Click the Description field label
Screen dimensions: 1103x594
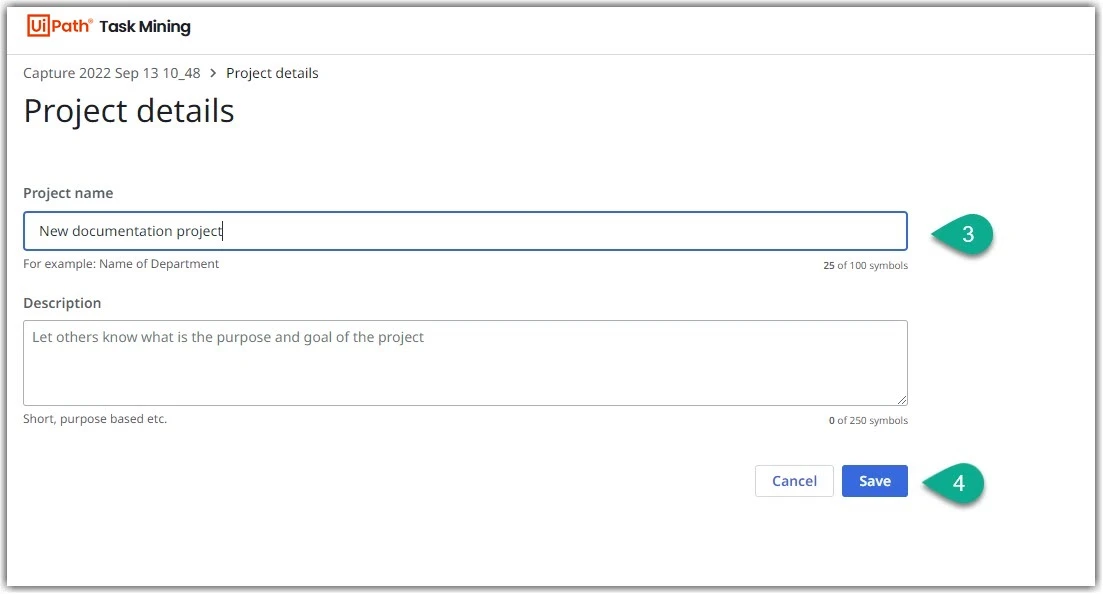tap(62, 303)
